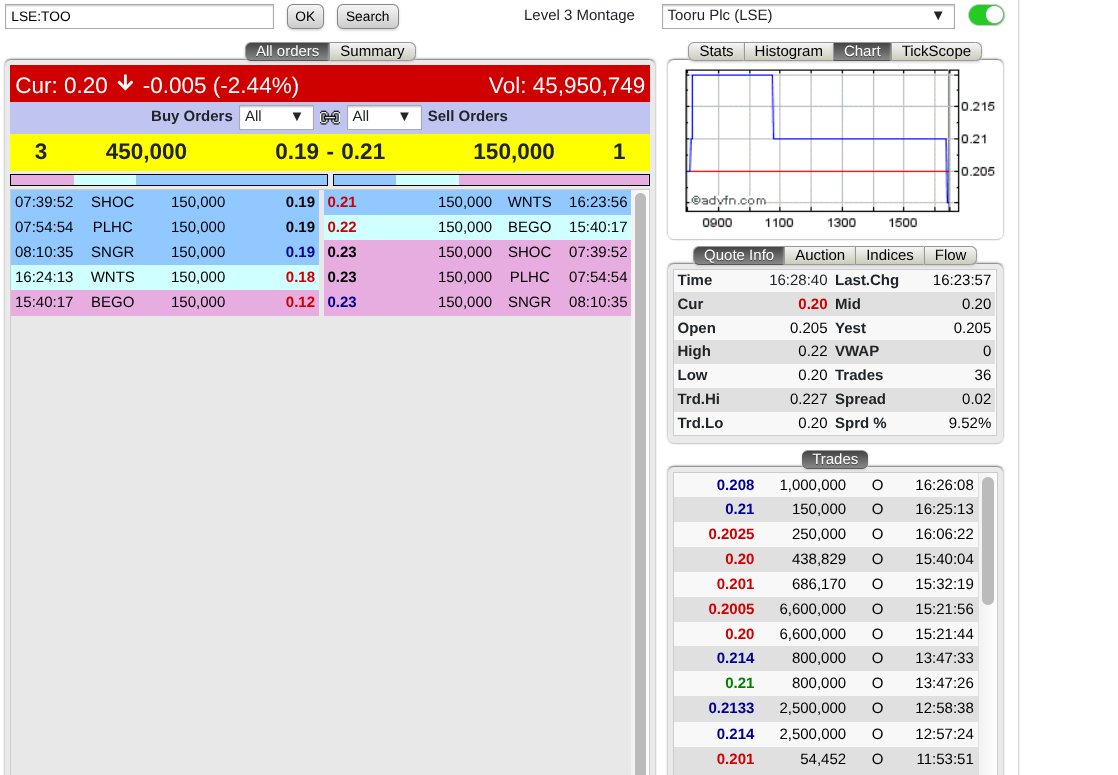1118x775 pixels.
Task: Click the Trades list scrollbar
Action: [988, 540]
